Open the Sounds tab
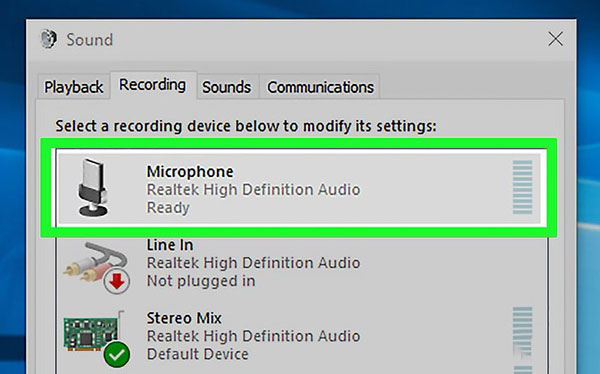This screenshot has height=374, width=600. 227,87
